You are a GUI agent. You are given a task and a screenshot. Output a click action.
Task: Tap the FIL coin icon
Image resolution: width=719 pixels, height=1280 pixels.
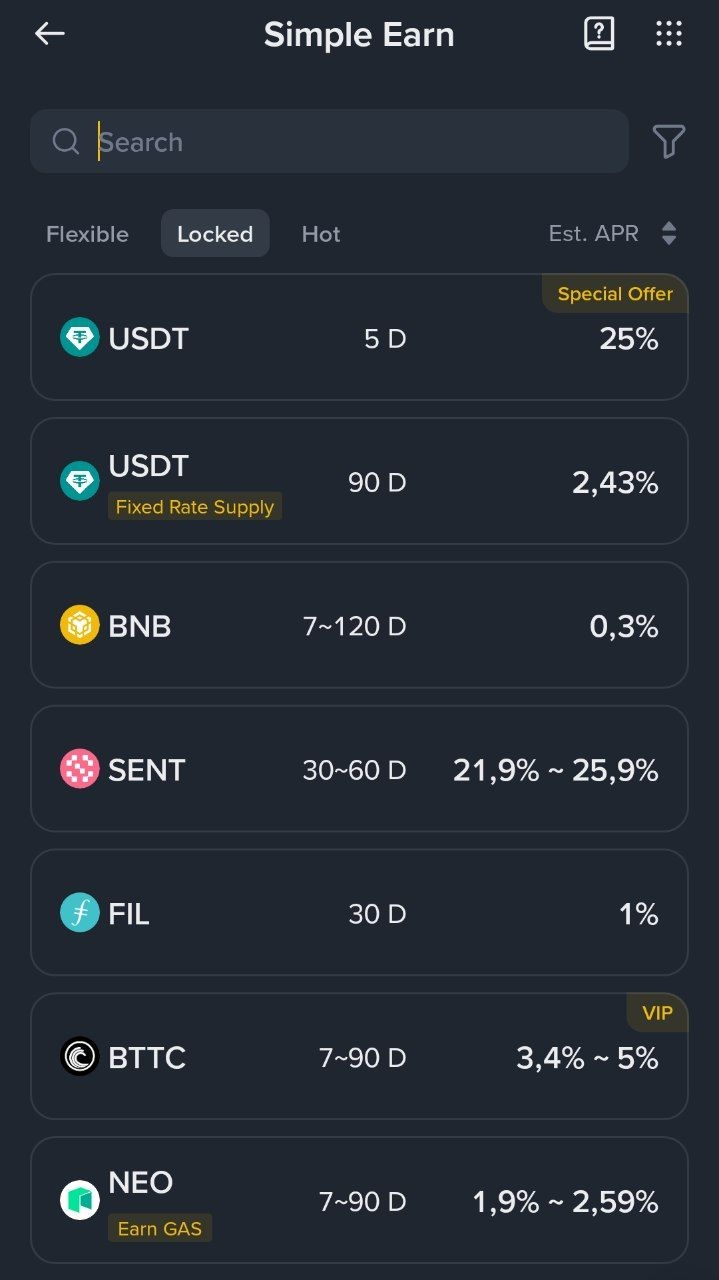80,914
